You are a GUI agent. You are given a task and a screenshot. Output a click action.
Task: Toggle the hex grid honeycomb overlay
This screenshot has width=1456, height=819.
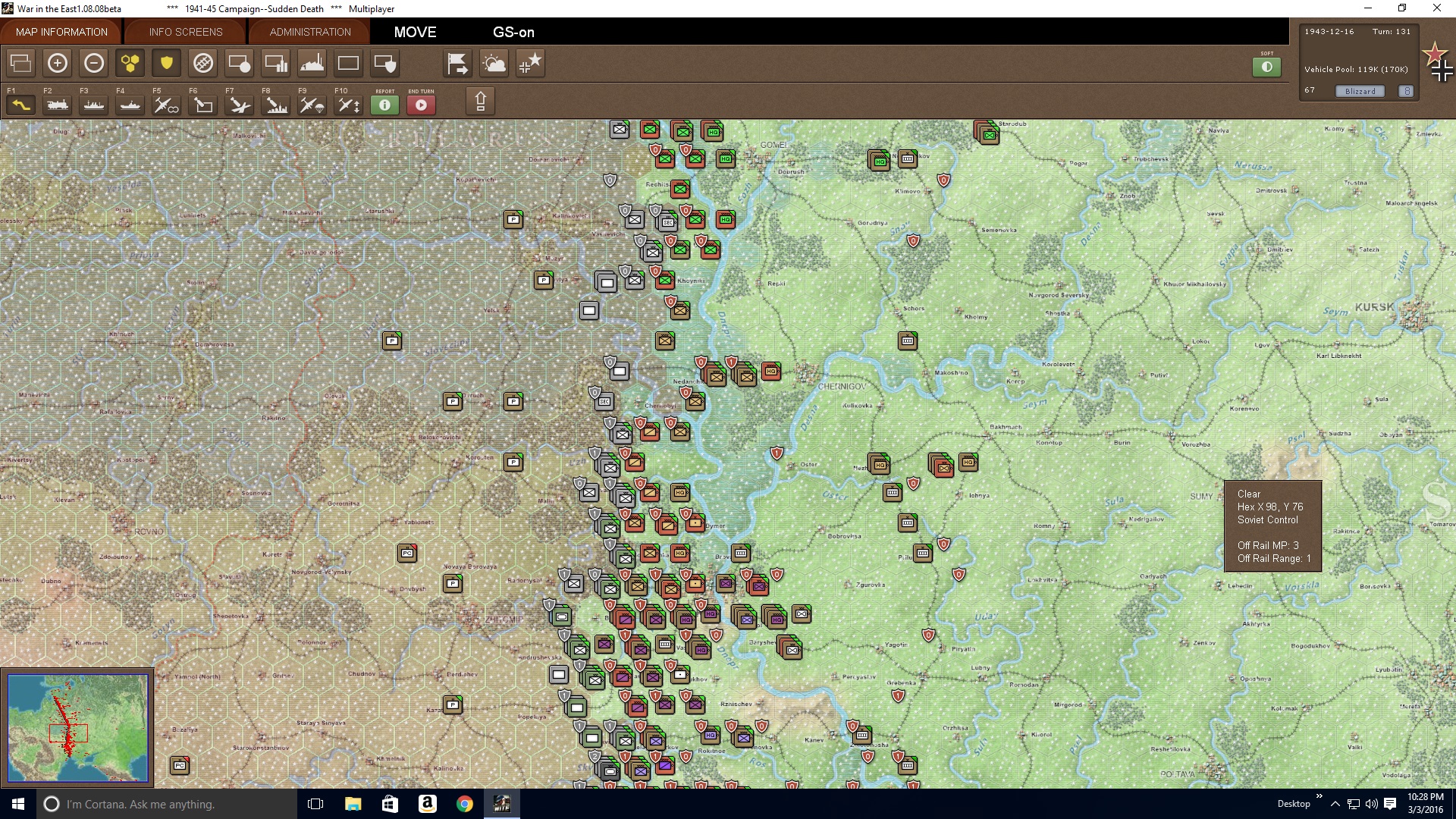(130, 63)
